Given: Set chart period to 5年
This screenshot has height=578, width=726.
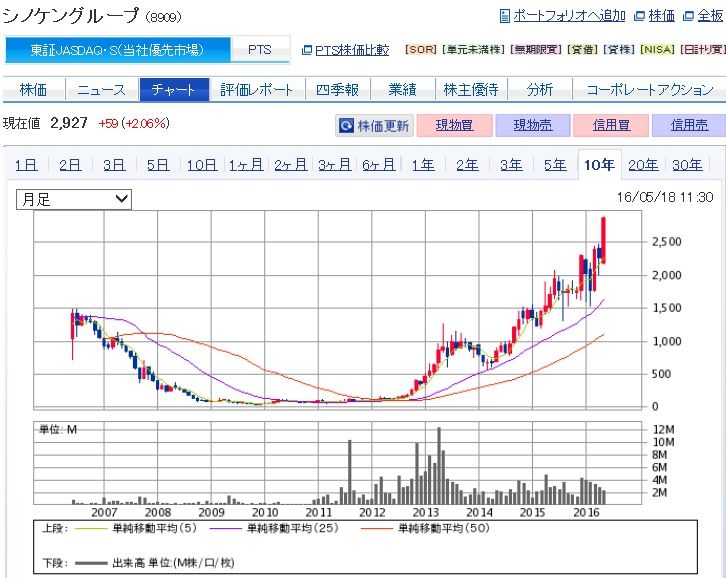Looking at the screenshot, I should tap(555, 165).
